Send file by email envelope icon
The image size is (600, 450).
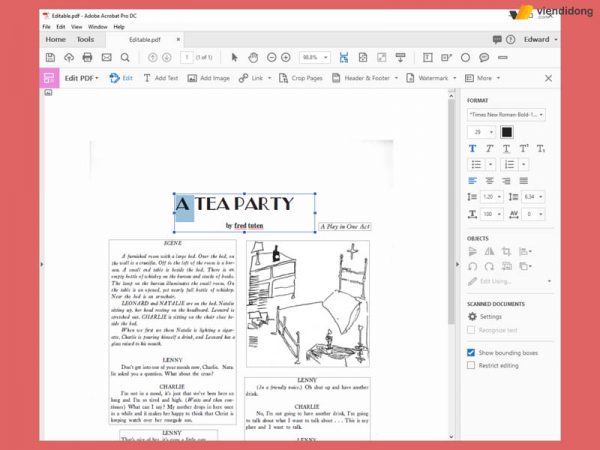pos(106,58)
